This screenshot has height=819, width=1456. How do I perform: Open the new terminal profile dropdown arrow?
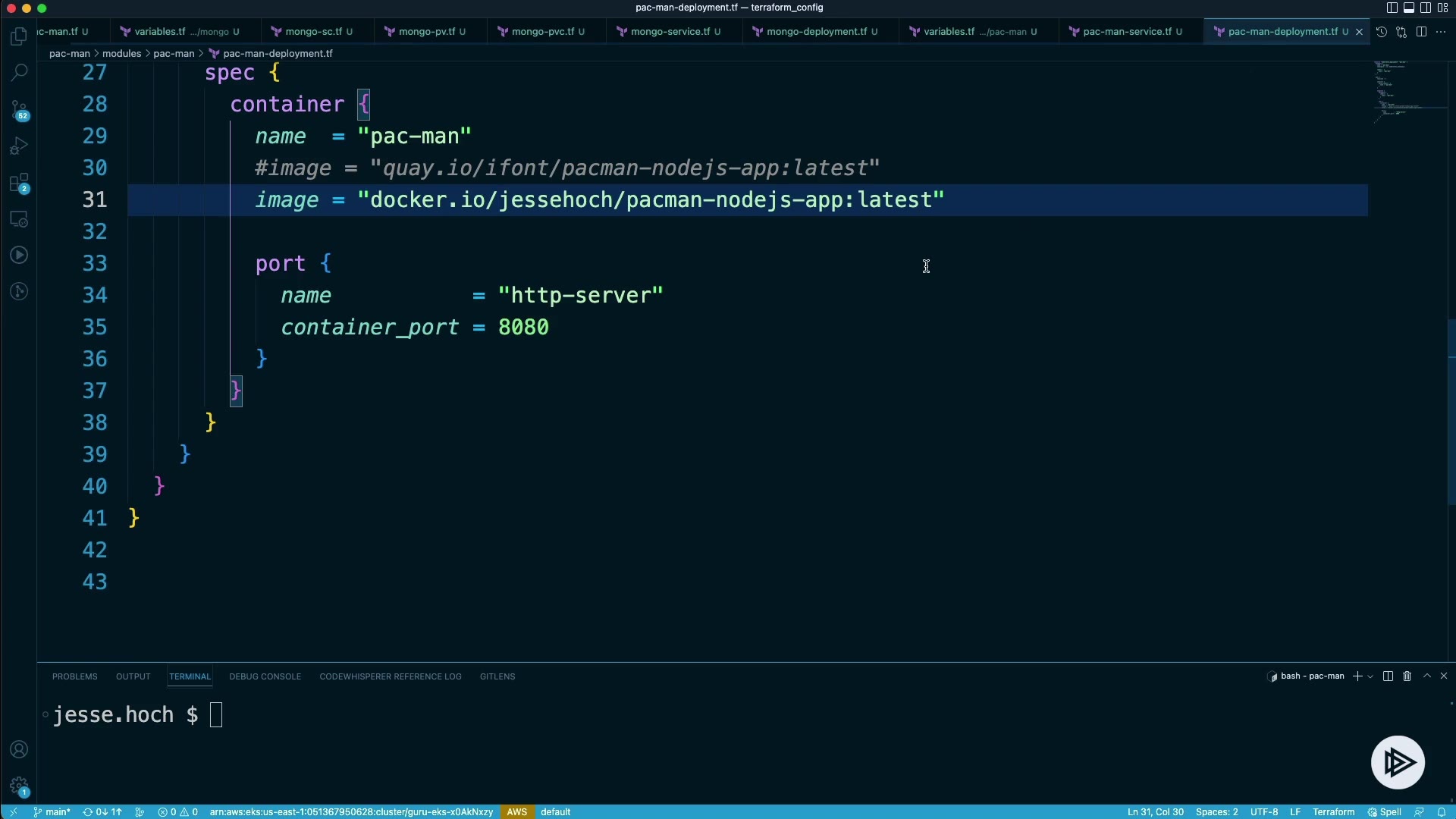1370,676
